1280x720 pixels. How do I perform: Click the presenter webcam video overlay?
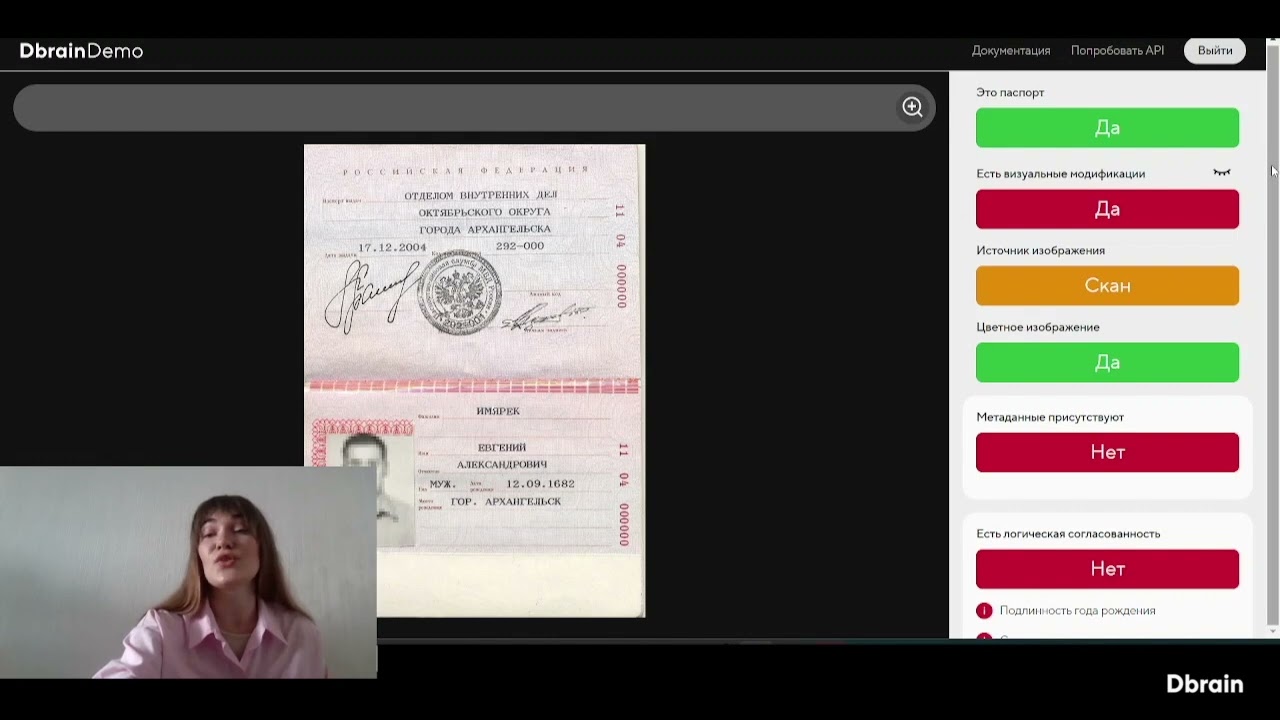point(188,572)
